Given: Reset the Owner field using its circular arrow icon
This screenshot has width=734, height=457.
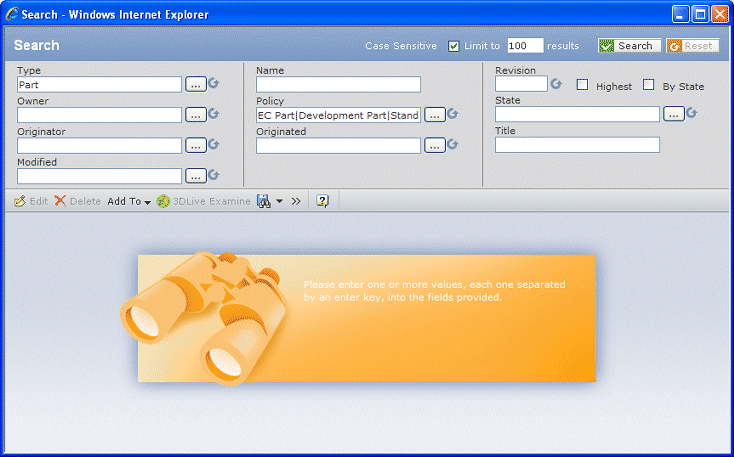Looking at the screenshot, I should [x=213, y=114].
